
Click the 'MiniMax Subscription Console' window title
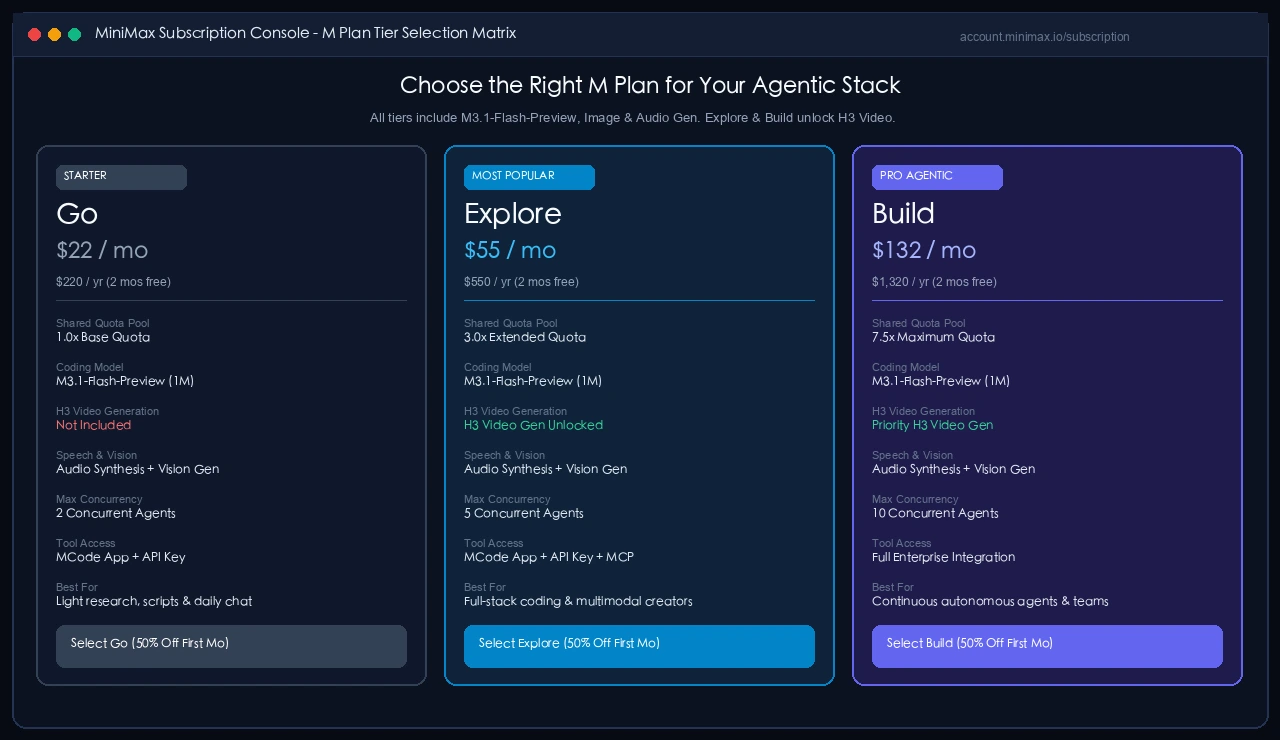pos(305,33)
